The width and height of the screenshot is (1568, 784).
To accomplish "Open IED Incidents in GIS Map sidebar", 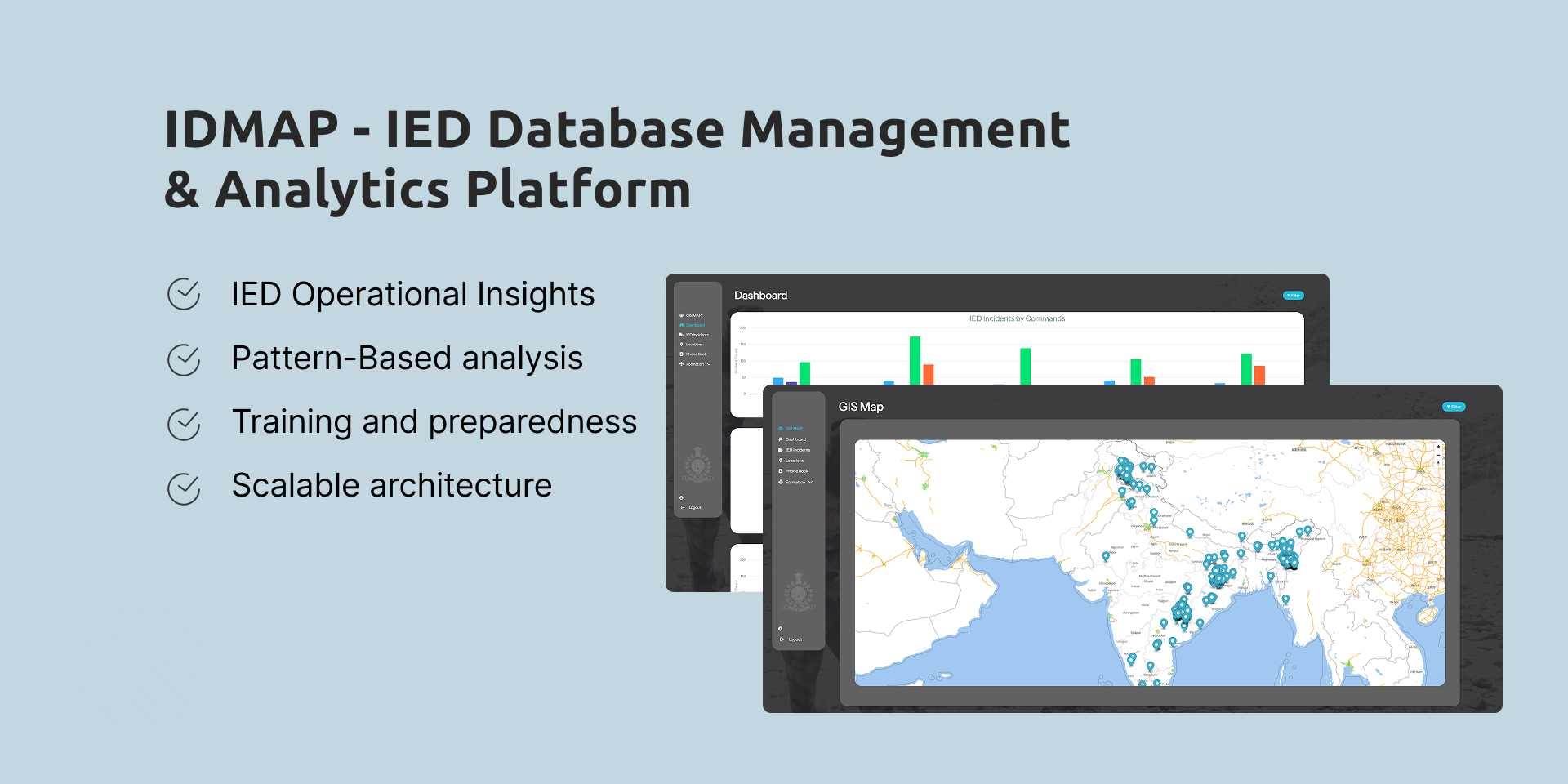I will click(x=797, y=450).
